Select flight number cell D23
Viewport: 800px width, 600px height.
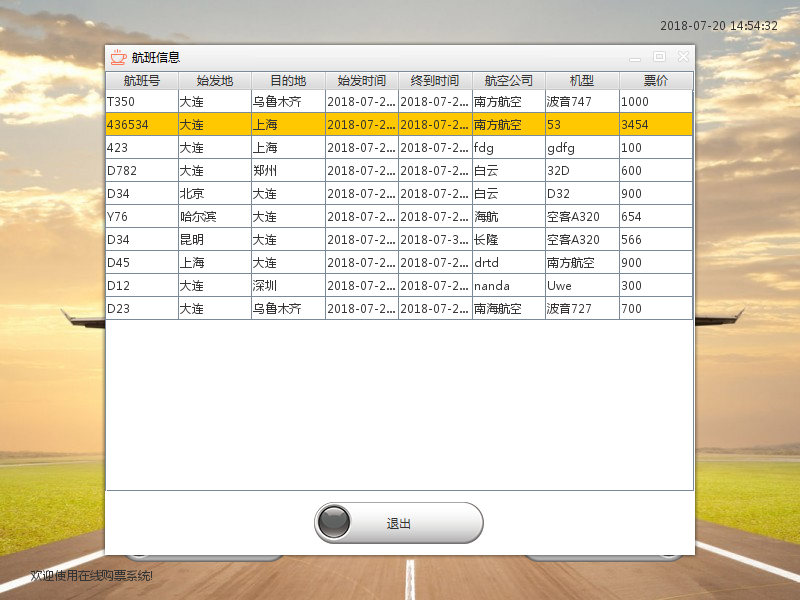[x=142, y=308]
